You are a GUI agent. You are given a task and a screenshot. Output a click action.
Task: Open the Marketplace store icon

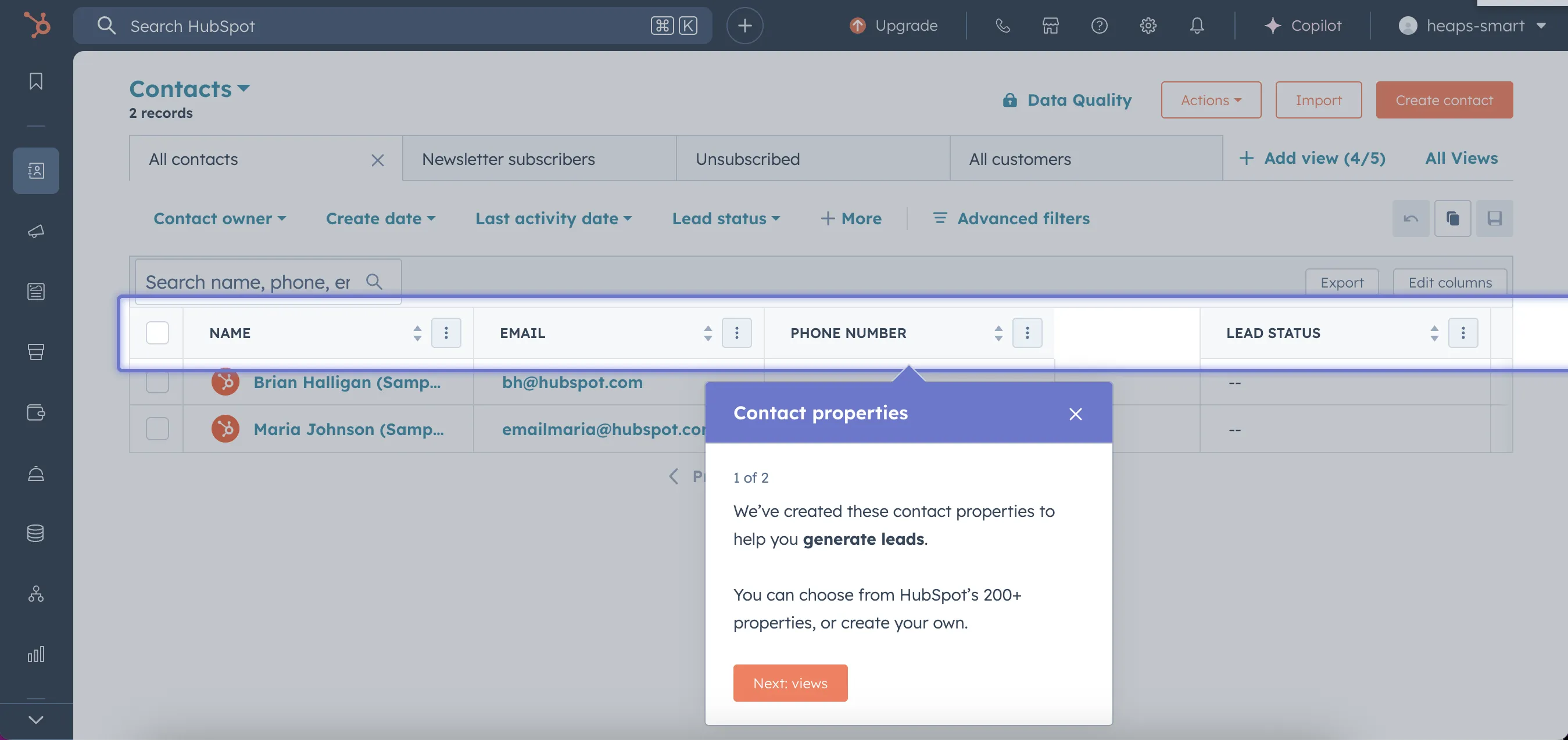(1051, 26)
